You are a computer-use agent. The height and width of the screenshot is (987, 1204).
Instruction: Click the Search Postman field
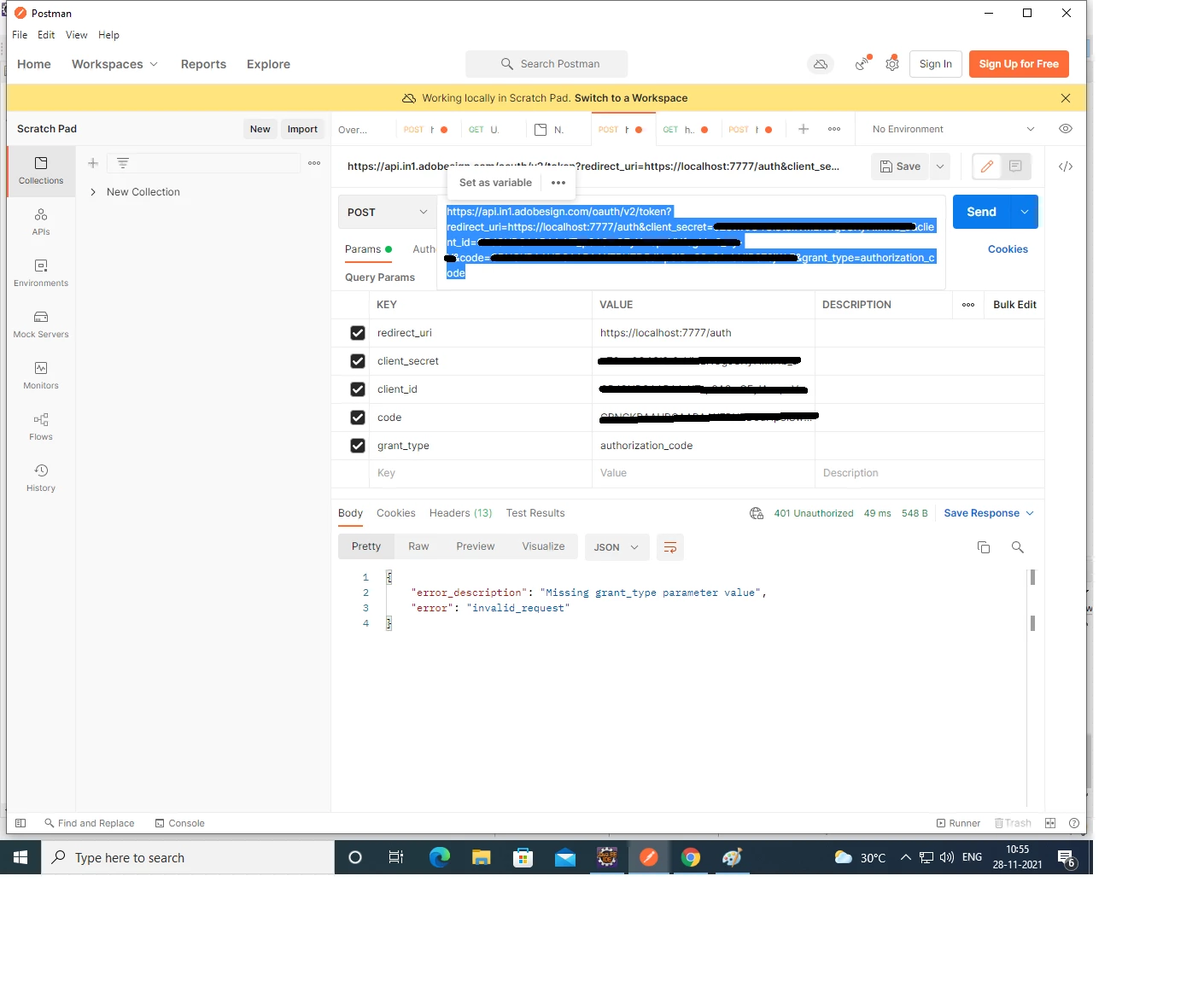click(546, 64)
